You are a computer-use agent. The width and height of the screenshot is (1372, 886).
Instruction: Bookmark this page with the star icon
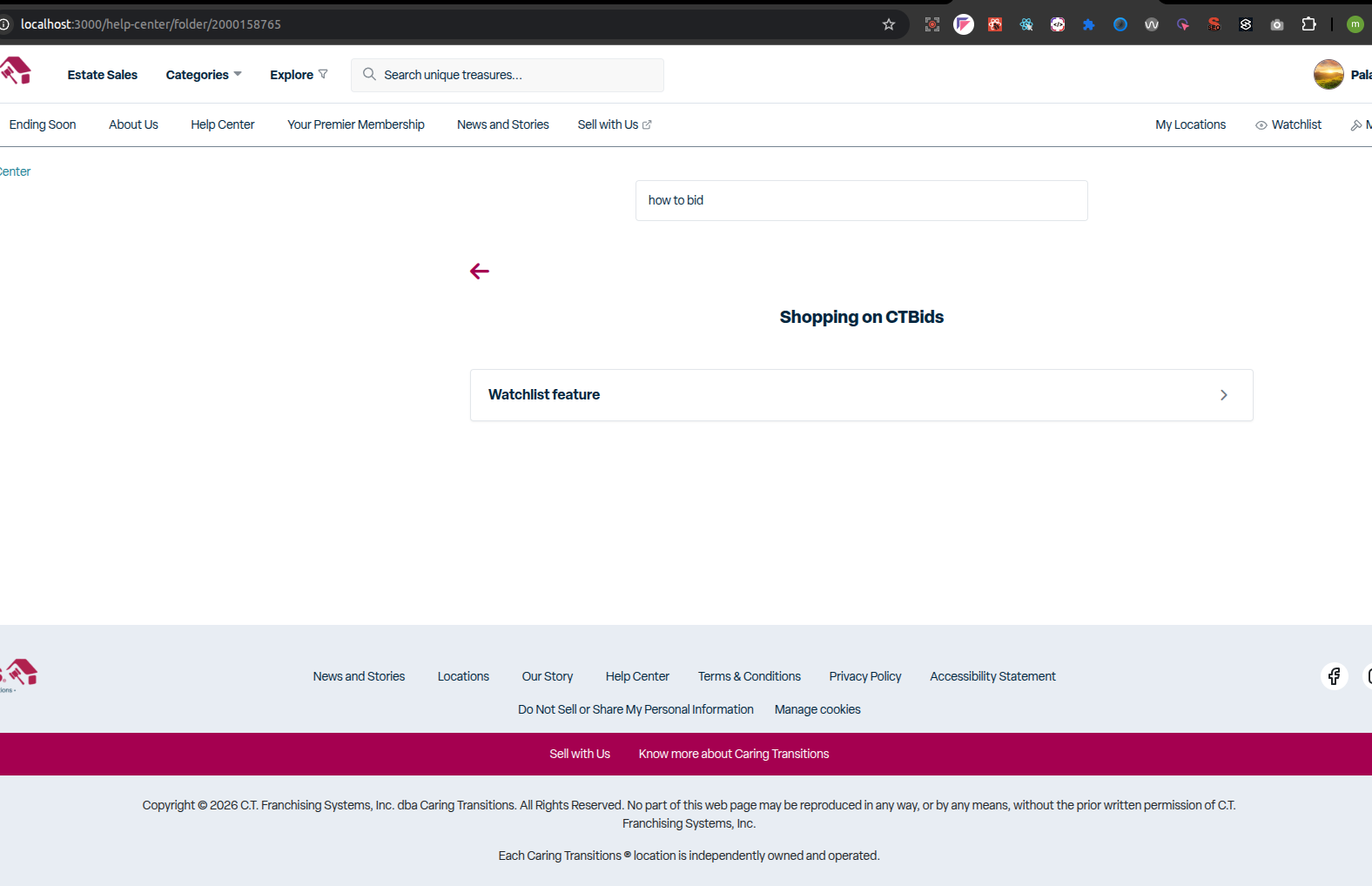pos(889,24)
